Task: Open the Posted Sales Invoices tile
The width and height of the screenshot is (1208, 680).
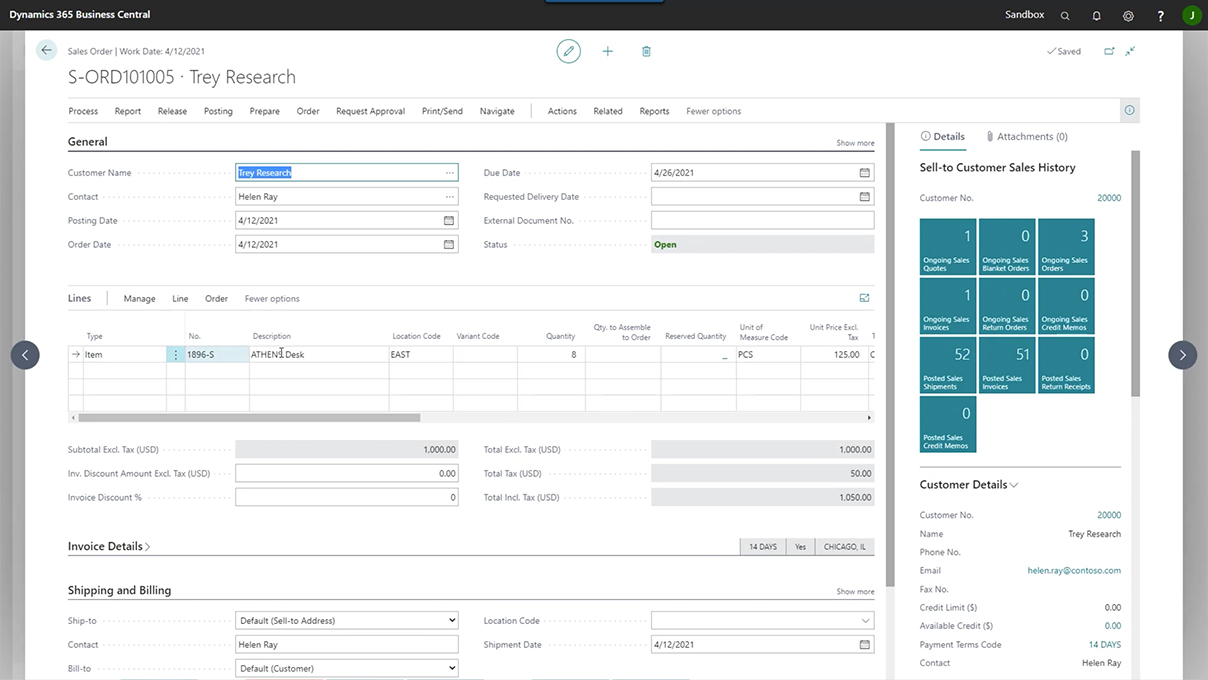Action: [x=1007, y=365]
